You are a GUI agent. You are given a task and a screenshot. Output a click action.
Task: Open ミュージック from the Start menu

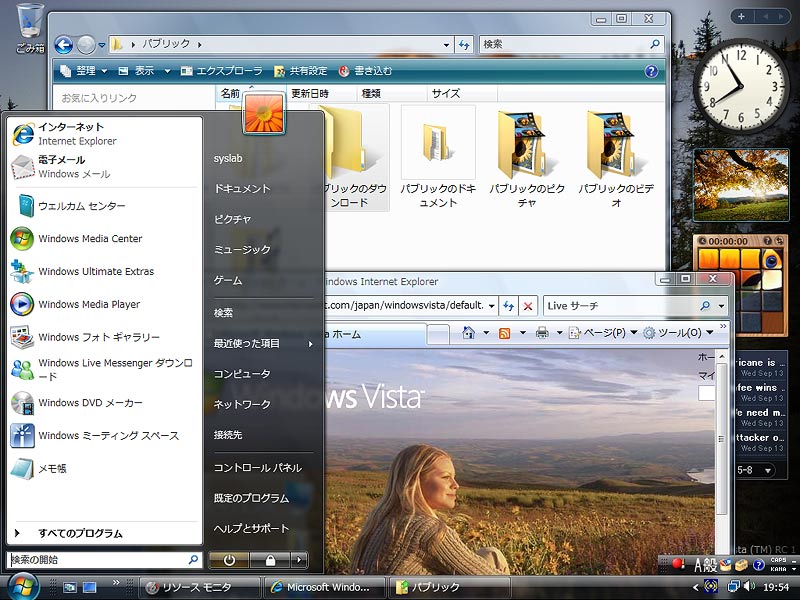click(242, 250)
